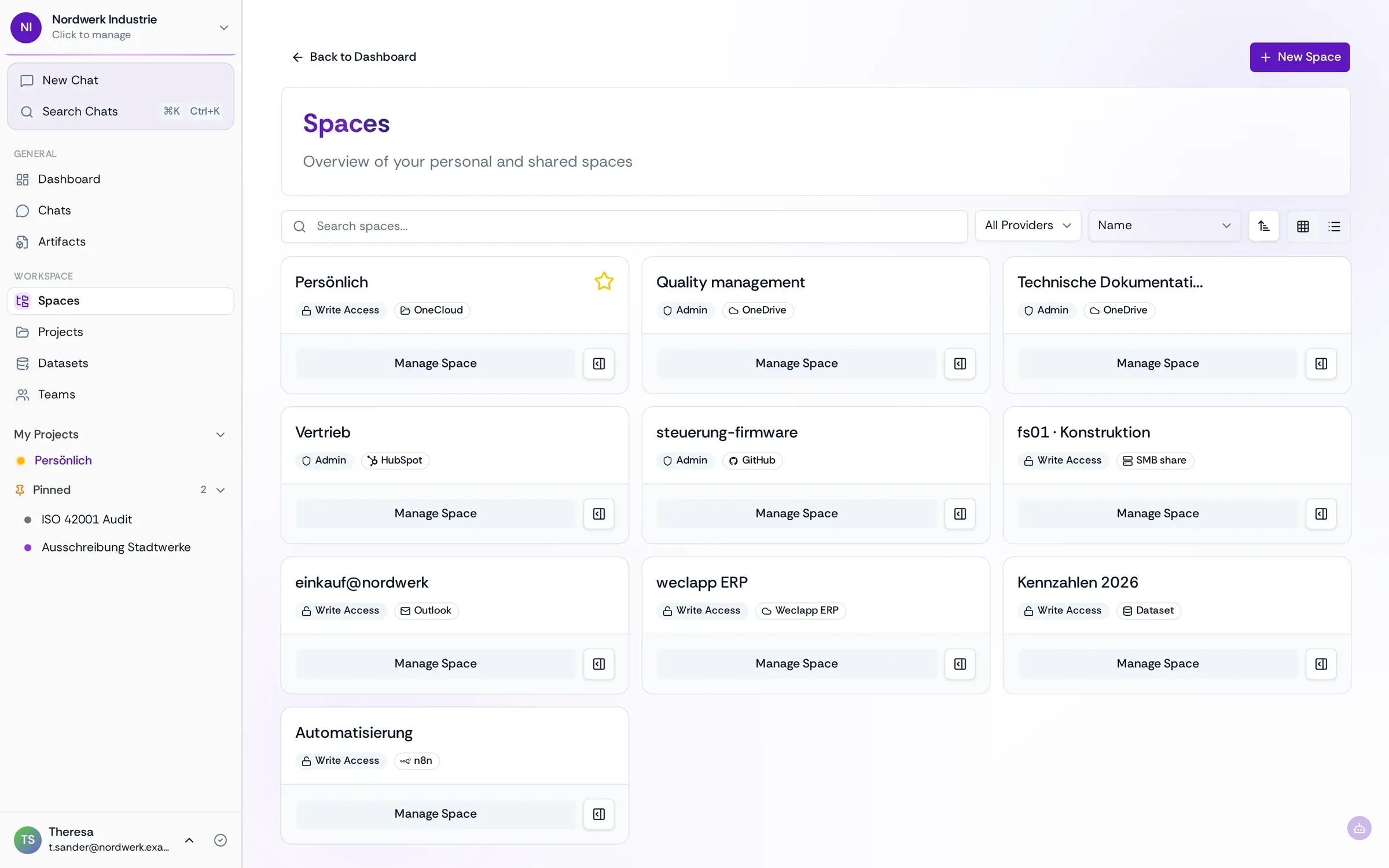Expand Theresa user menu chevron
1389x868 pixels.
189,840
